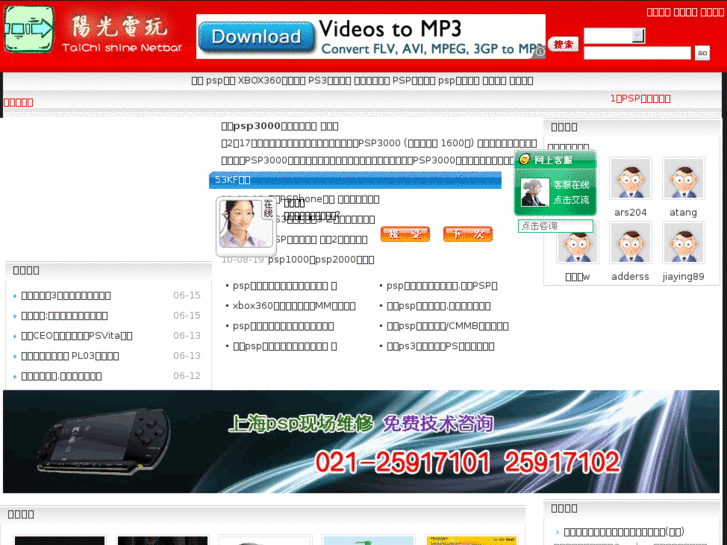
Task: Open user avatar labeled atang
Action: [683, 179]
